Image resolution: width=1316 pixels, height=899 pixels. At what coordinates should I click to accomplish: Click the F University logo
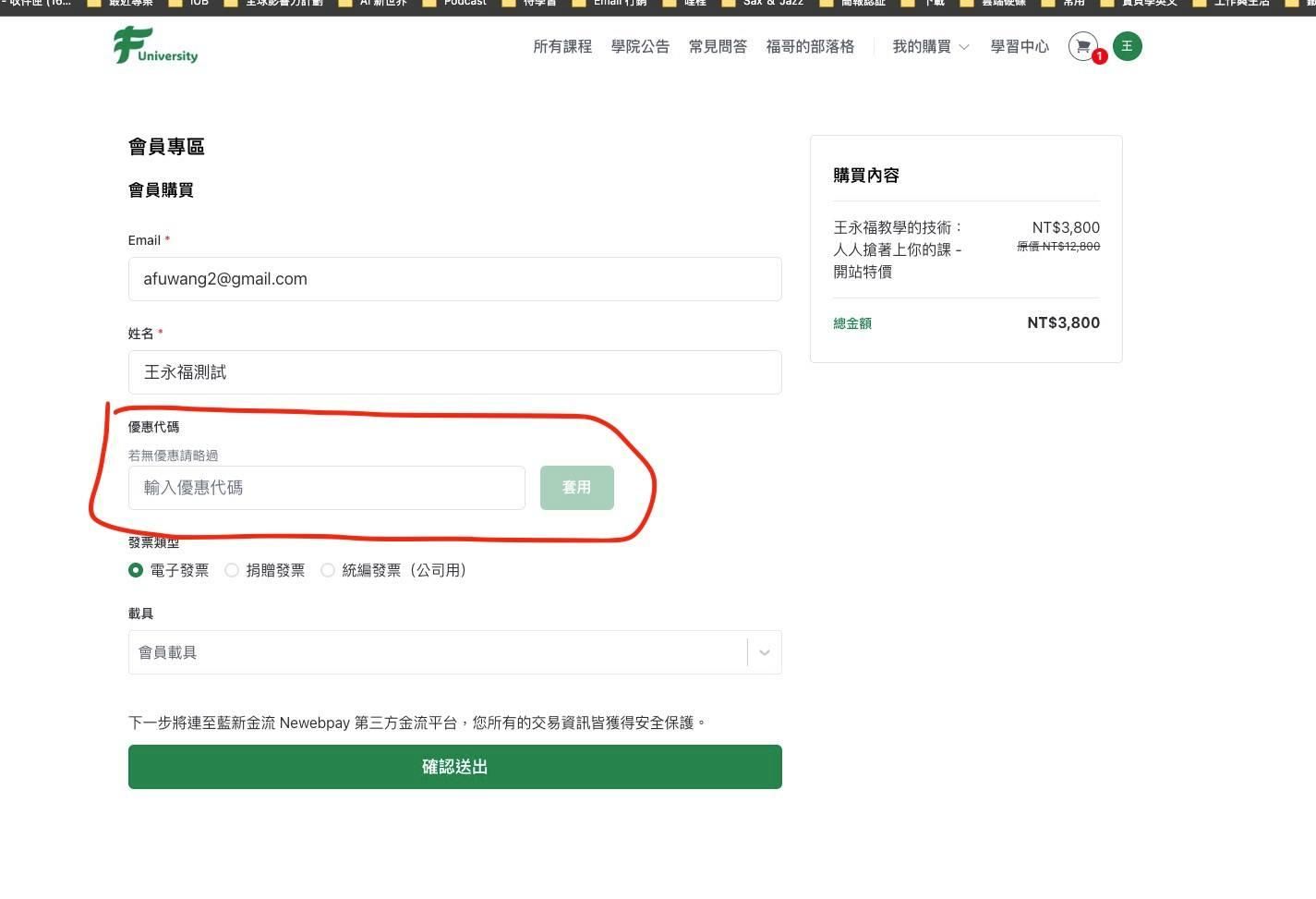(155, 46)
